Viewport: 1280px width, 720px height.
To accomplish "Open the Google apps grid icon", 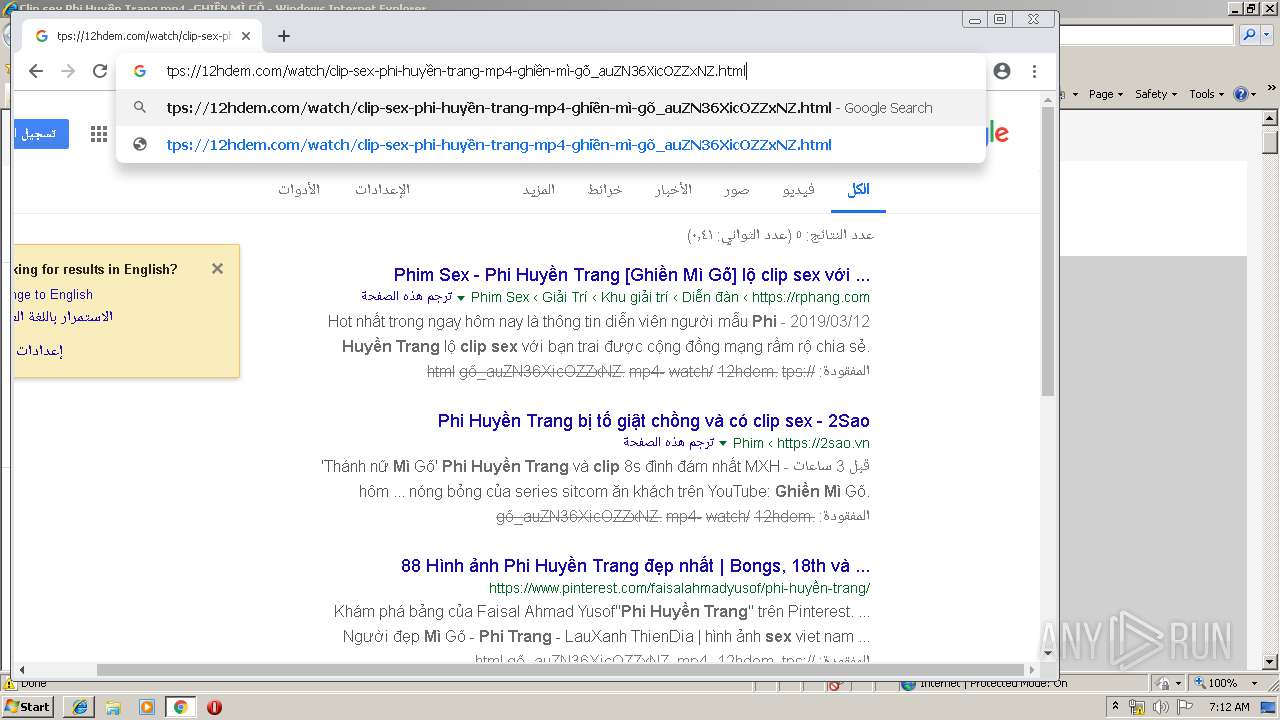I will (x=99, y=134).
